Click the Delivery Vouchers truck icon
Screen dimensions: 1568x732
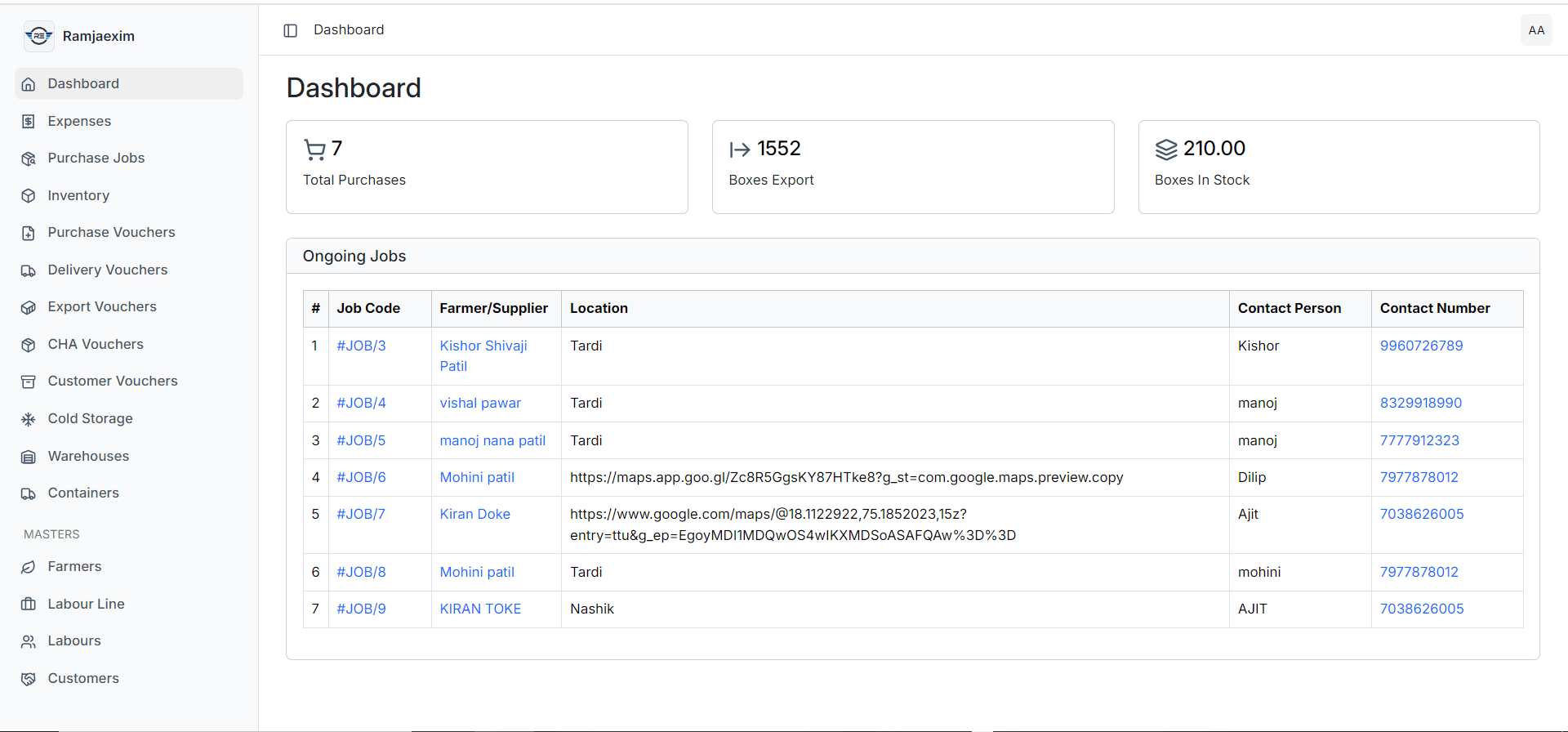tap(29, 270)
